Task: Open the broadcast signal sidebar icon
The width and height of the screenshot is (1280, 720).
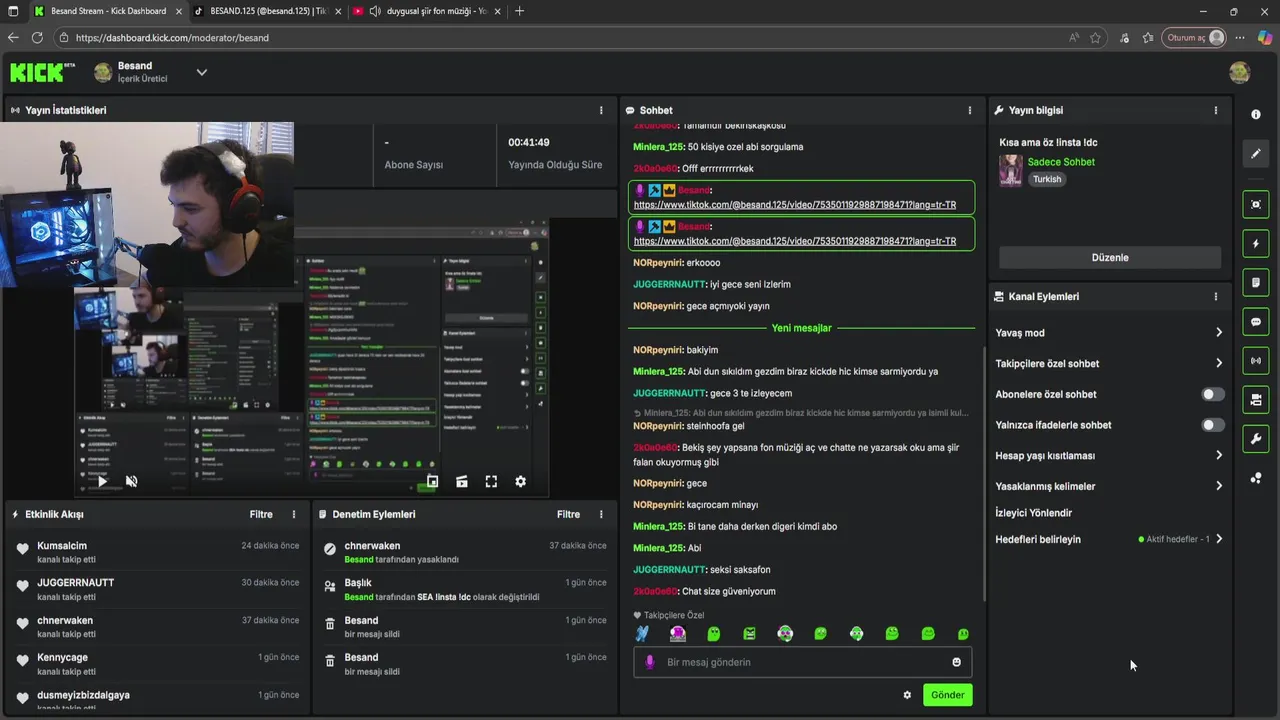Action: pyautogui.click(x=1256, y=360)
